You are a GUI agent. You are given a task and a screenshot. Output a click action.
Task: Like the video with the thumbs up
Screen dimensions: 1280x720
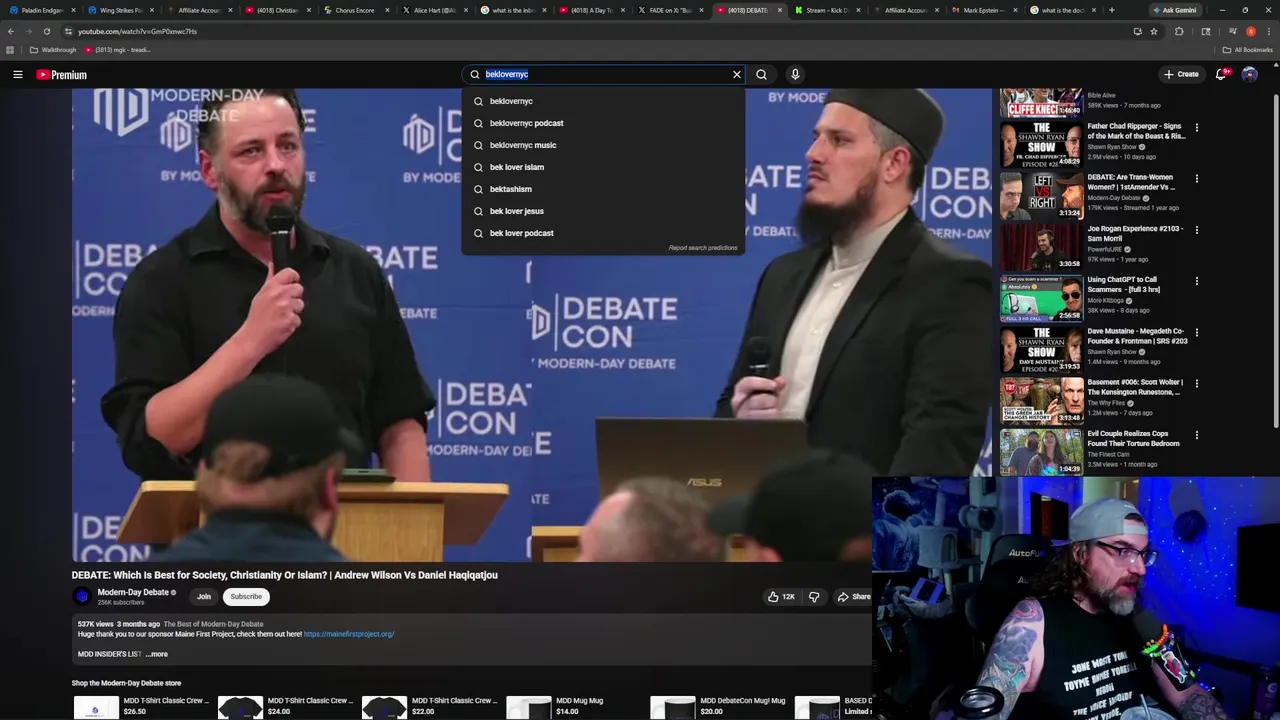(781, 596)
